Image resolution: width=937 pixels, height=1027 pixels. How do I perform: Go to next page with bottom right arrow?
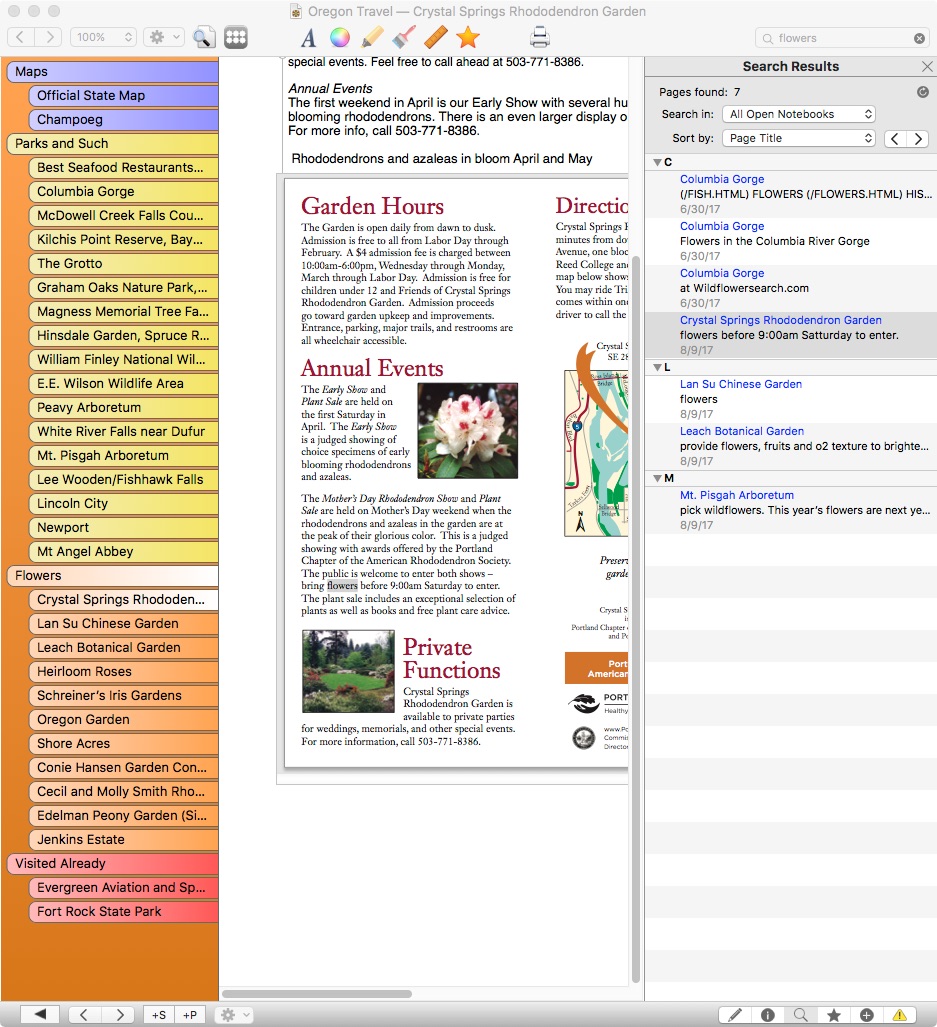tap(119, 1015)
